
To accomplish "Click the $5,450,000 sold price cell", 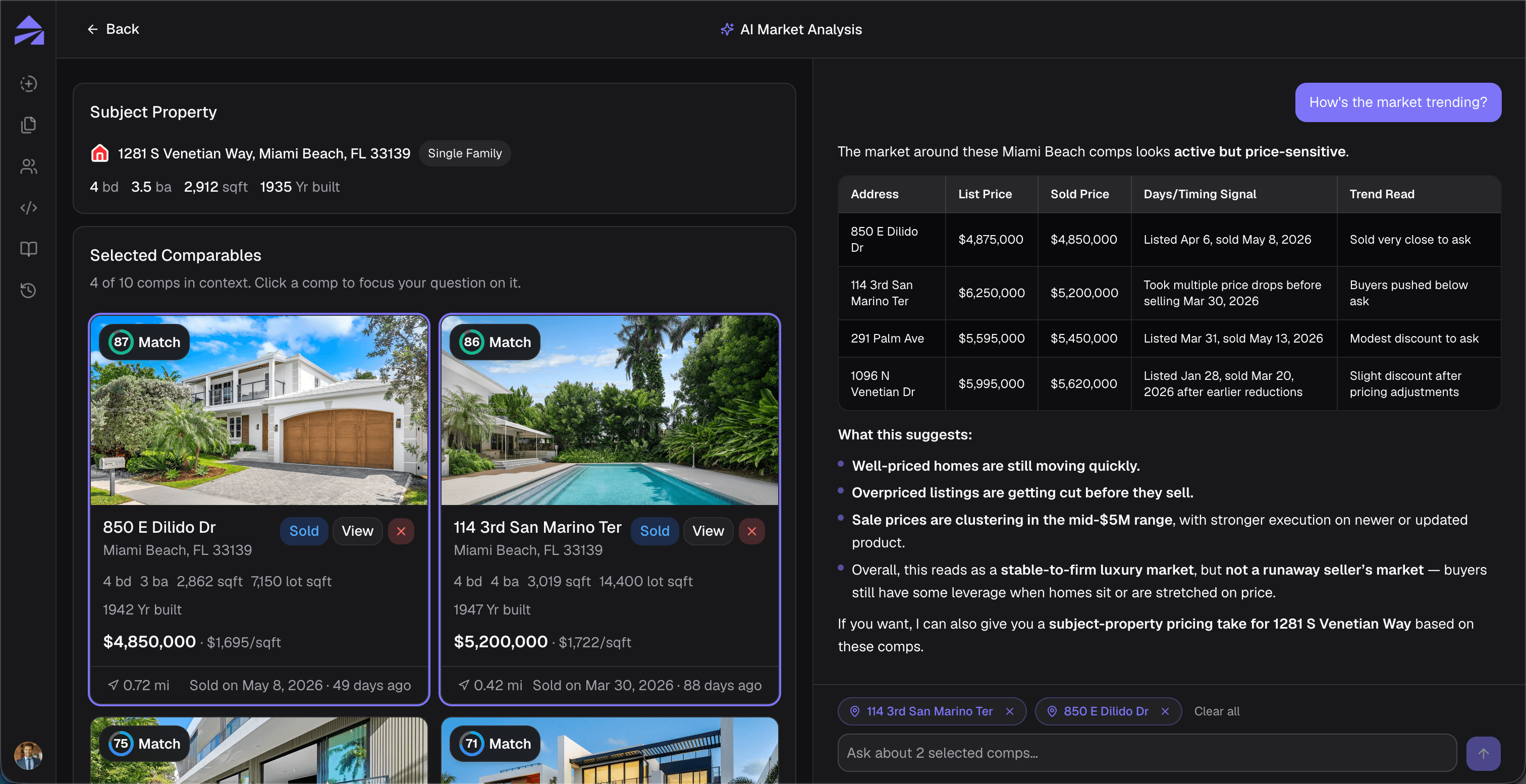I will click(x=1083, y=339).
